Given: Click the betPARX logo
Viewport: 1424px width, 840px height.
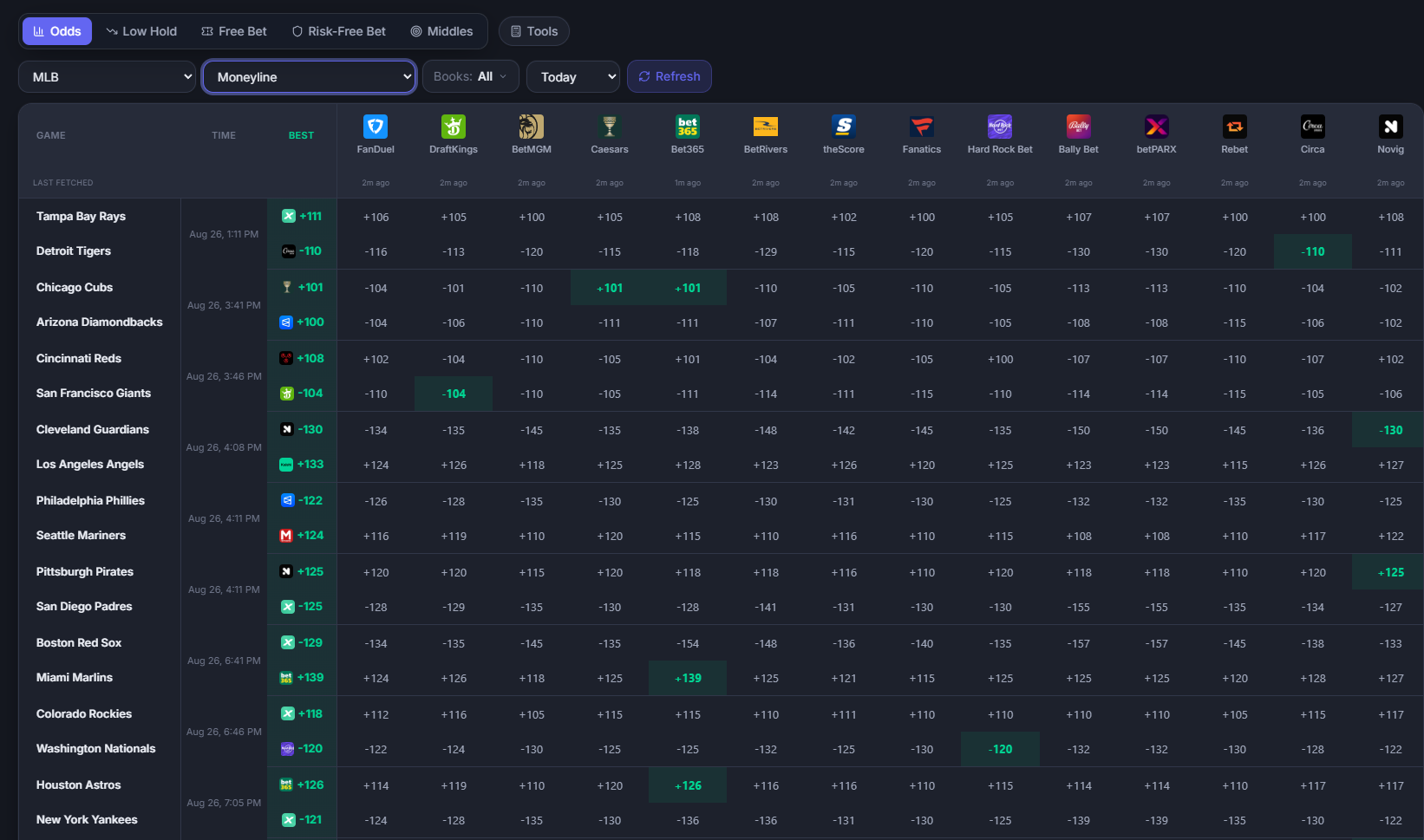Looking at the screenshot, I should pos(1157,127).
